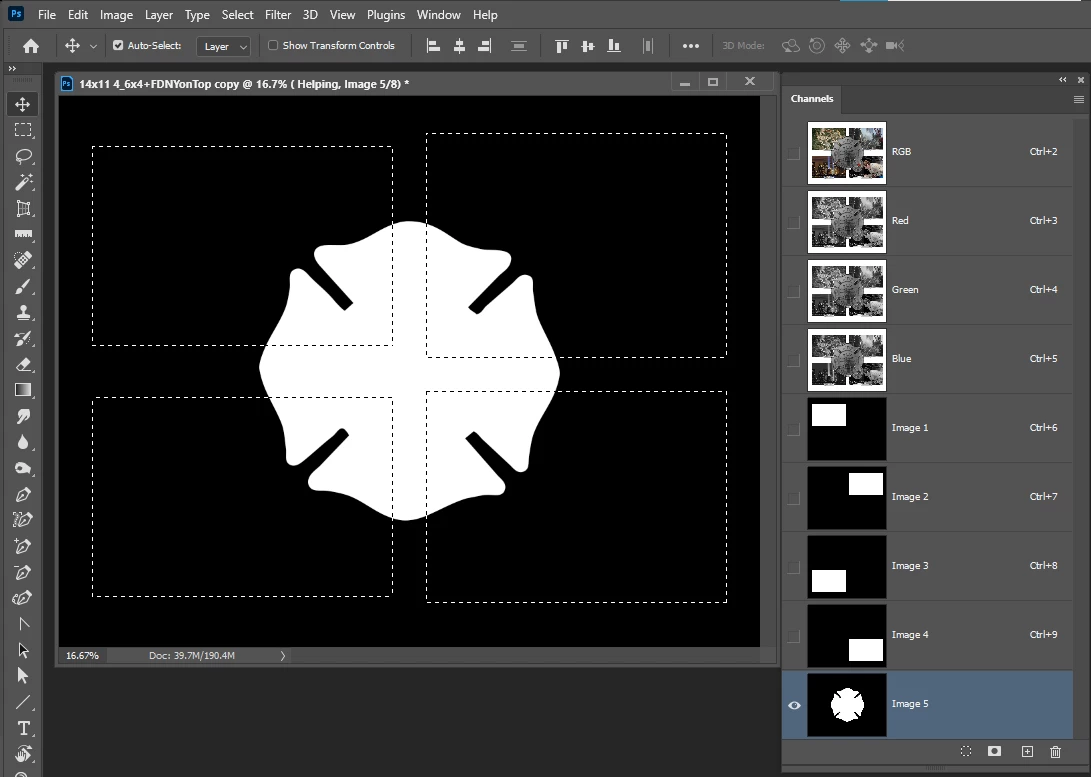Toggle visibility of the Green channel

pos(794,291)
